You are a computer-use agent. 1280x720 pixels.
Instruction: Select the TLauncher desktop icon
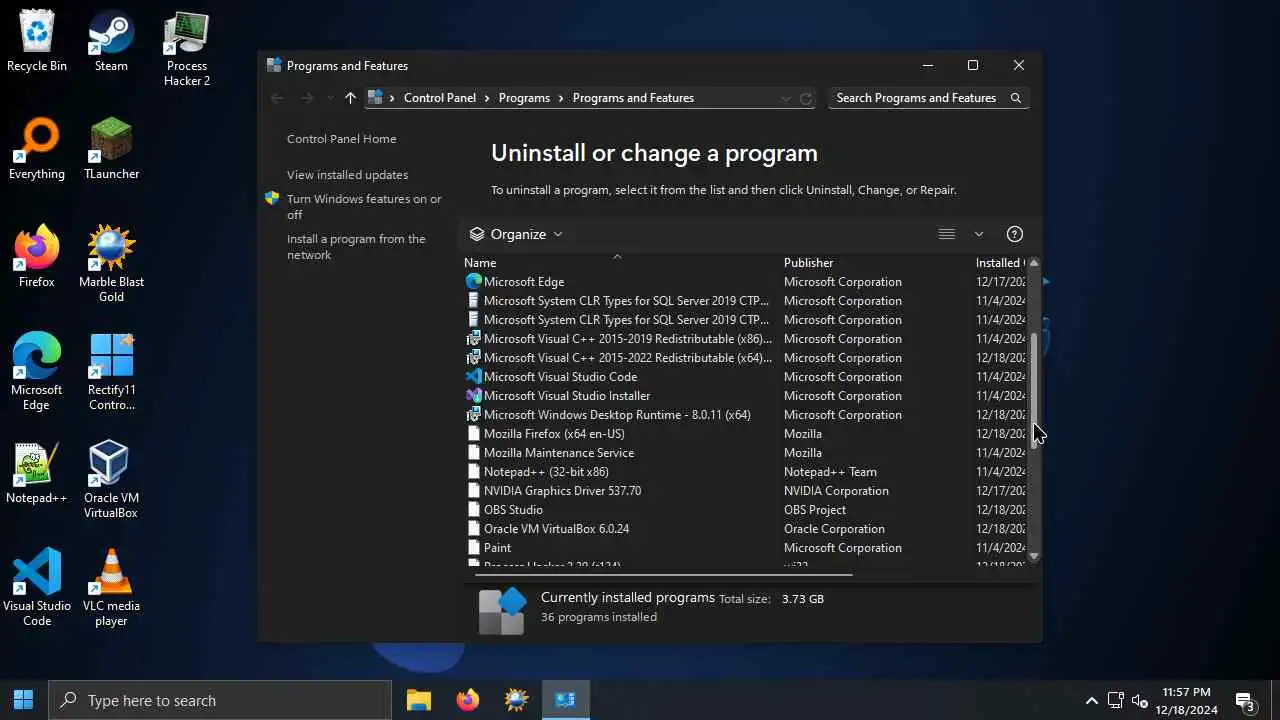point(111,149)
